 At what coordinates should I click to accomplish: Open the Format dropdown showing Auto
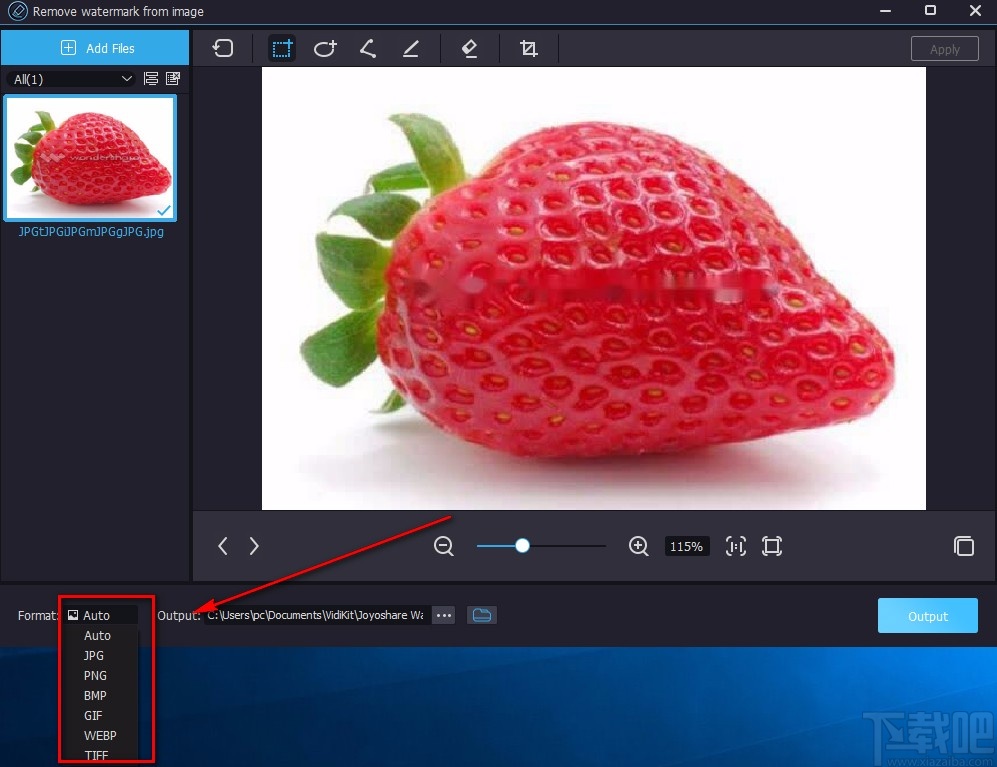click(101, 615)
